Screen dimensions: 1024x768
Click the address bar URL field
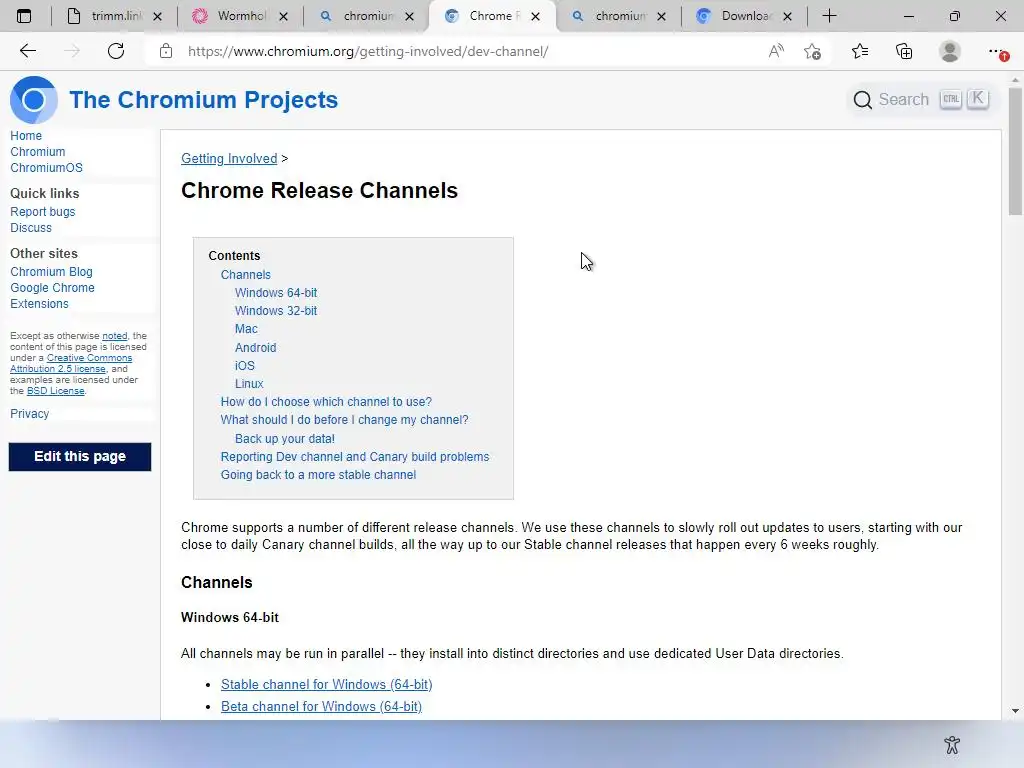coord(368,51)
